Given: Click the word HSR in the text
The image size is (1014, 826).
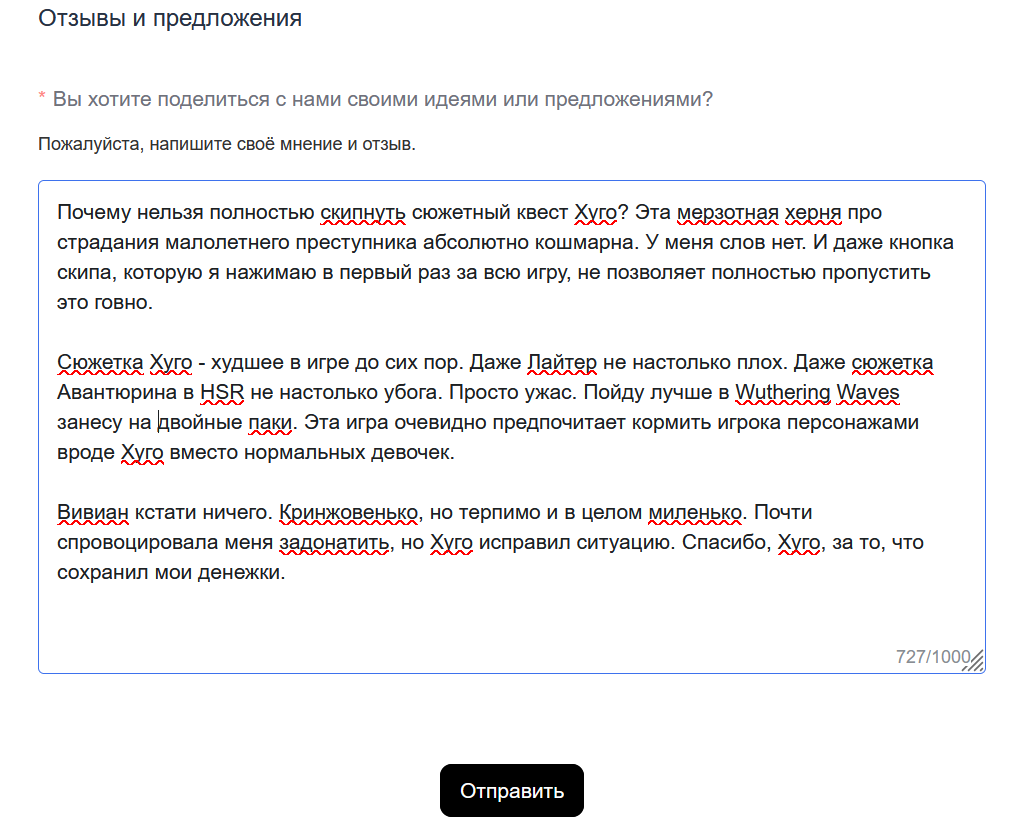Looking at the screenshot, I should [x=222, y=392].
